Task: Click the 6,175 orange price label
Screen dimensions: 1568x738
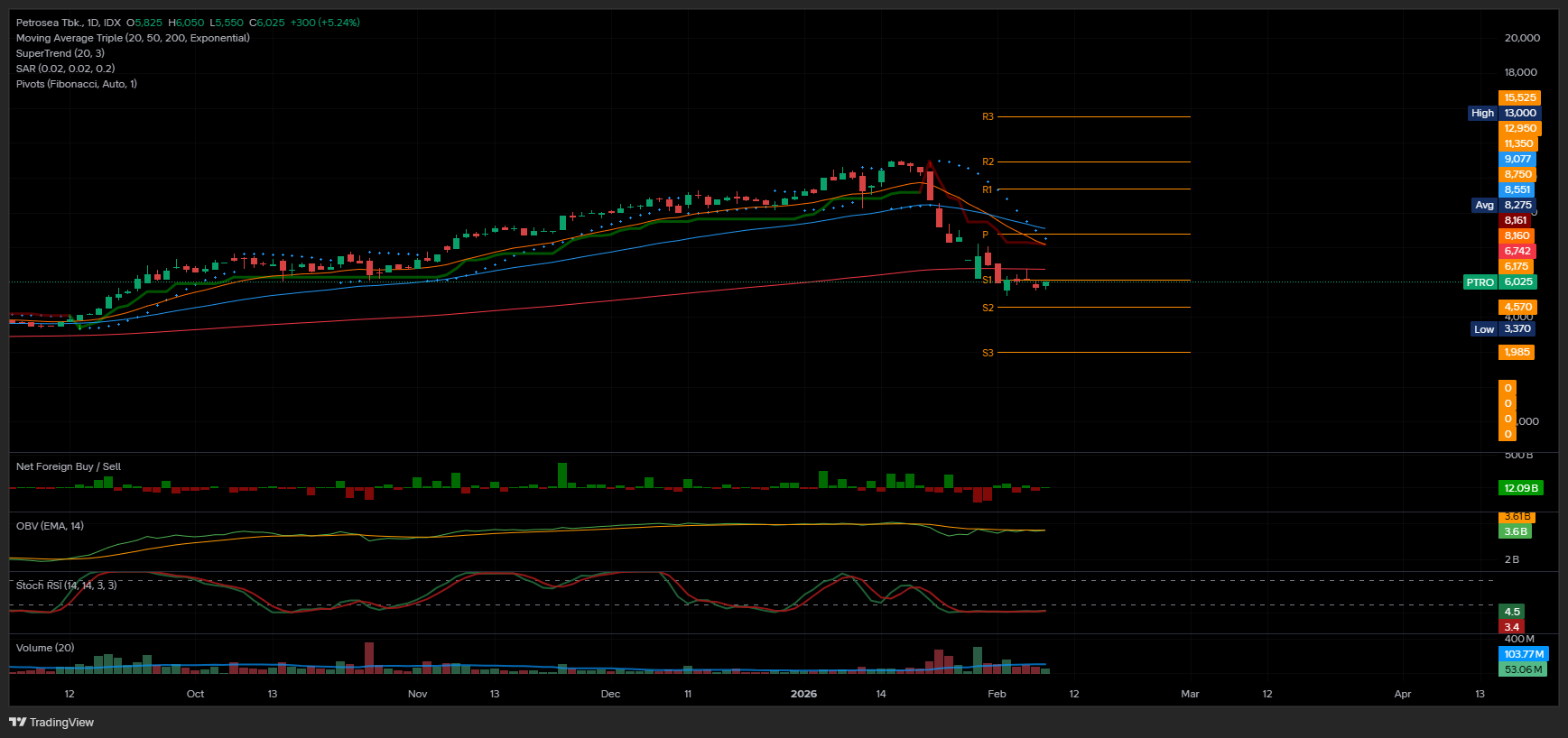Action: pos(1516,266)
